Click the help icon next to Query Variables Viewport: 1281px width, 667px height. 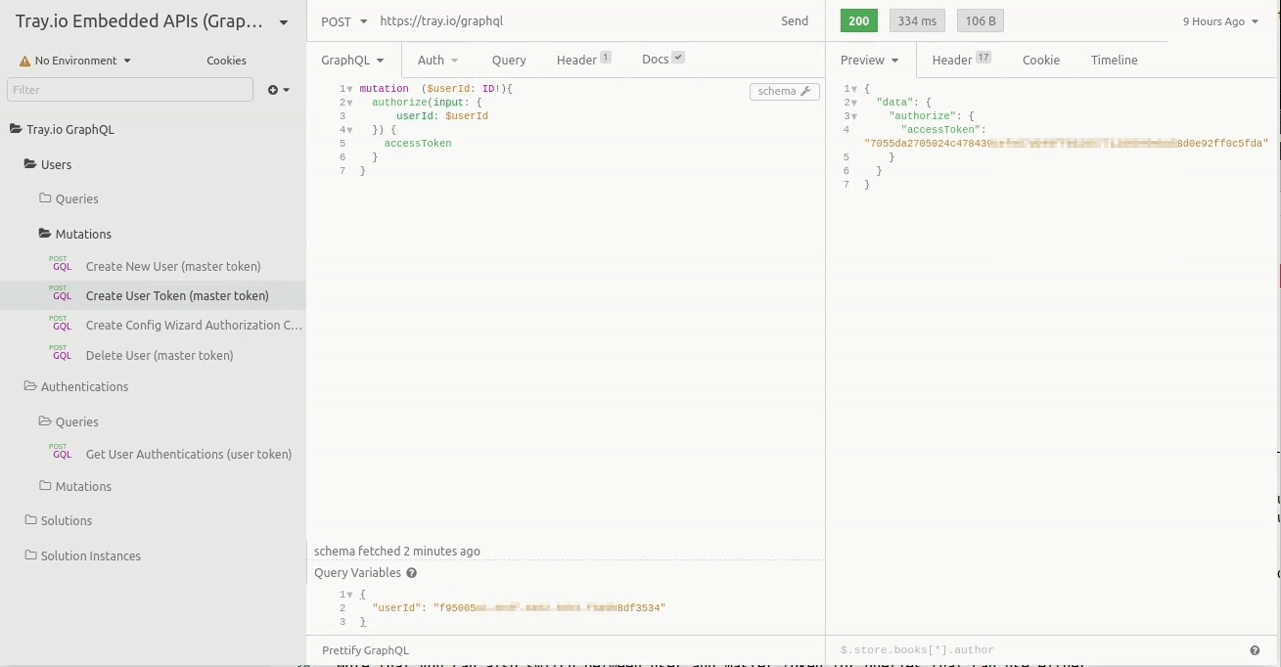point(411,573)
